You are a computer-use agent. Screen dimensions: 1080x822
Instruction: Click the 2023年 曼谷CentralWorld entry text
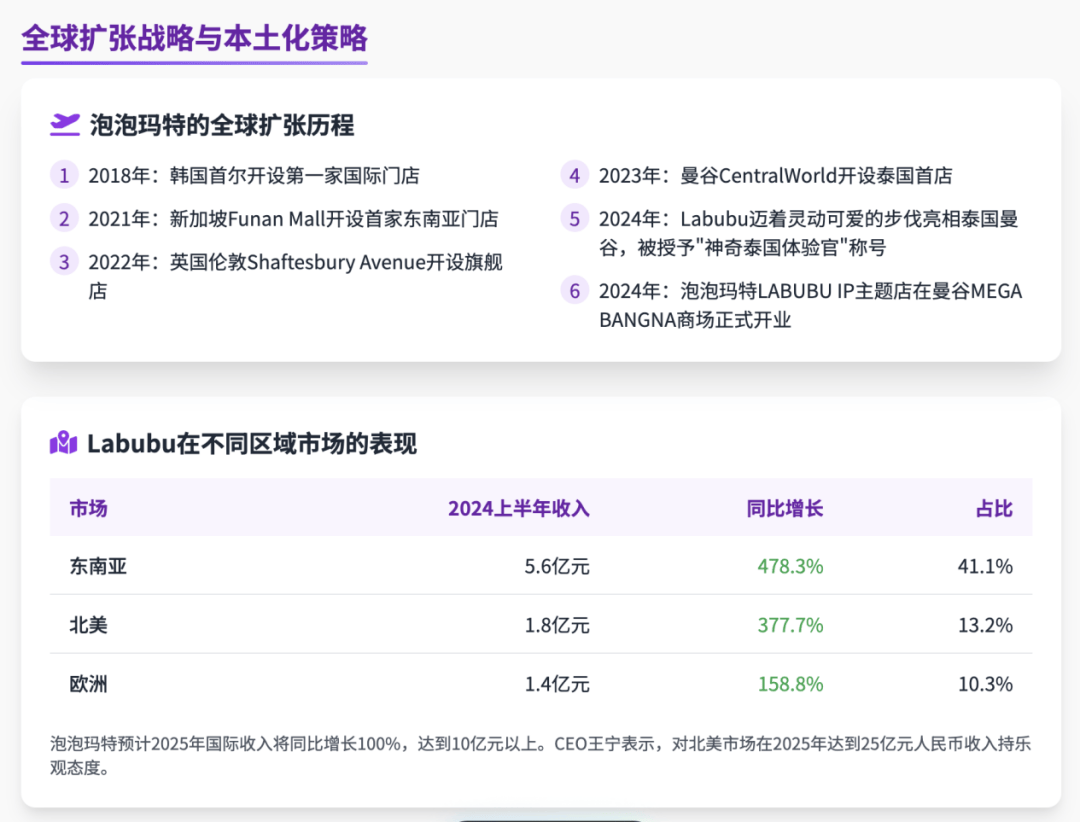point(775,176)
